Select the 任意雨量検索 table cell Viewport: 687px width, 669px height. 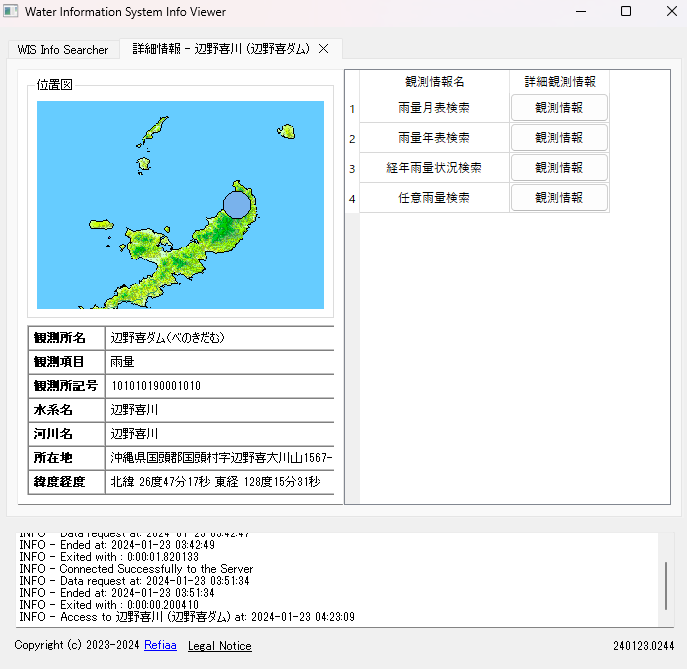[434, 198]
